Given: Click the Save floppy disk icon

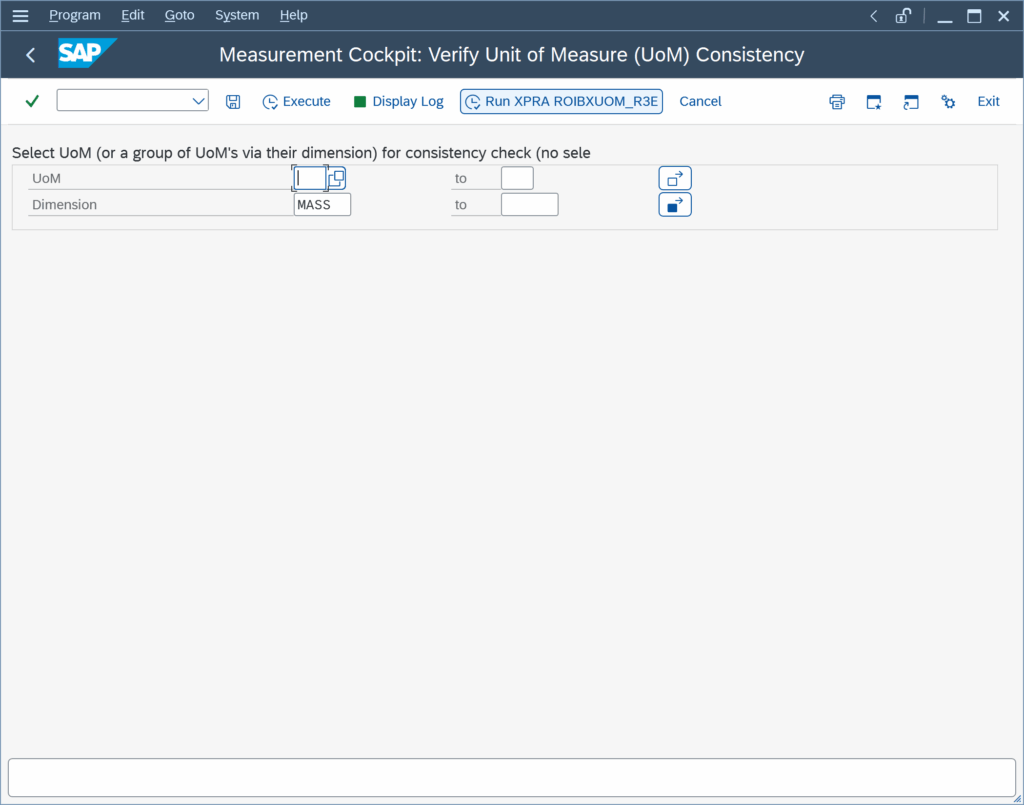Looking at the screenshot, I should (x=233, y=101).
